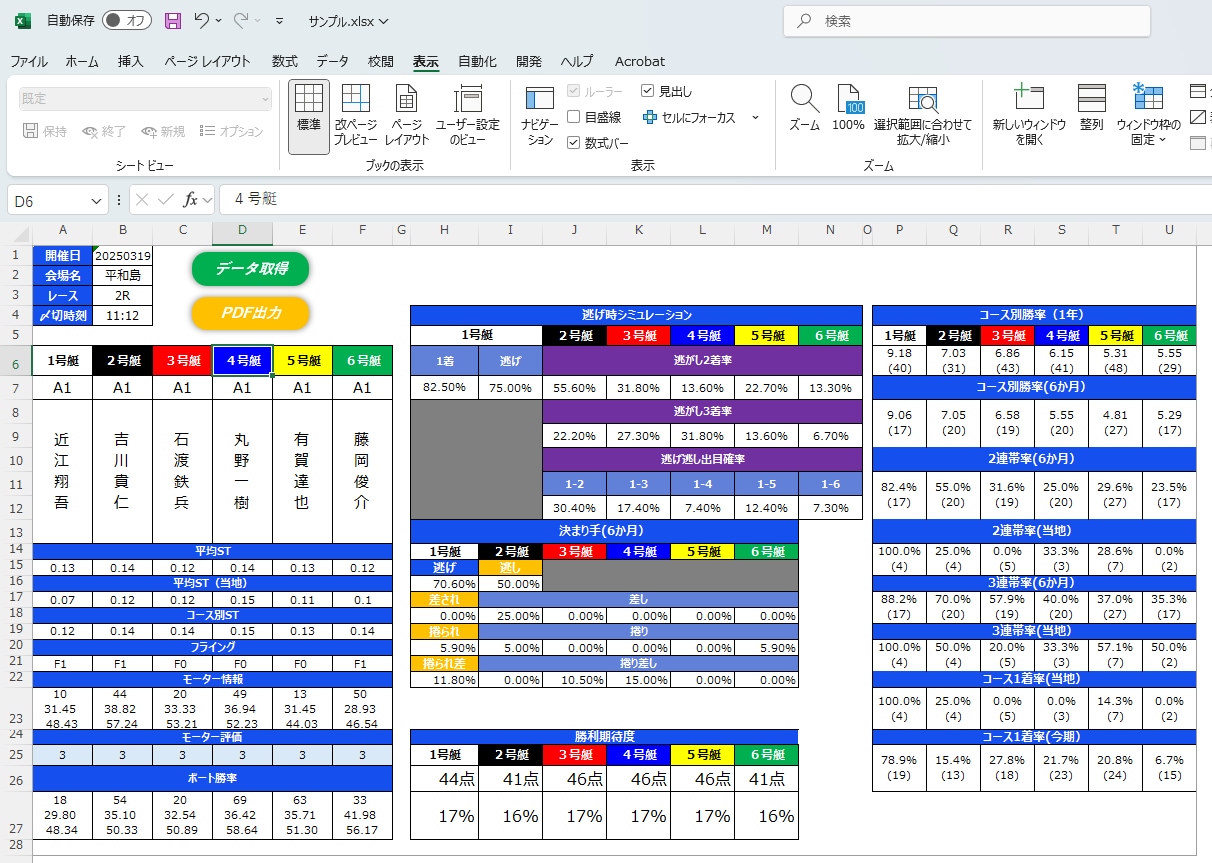Viewport: 1212px width, 863px height.
Task: Open the Excel app icon menu
Action: tap(23, 20)
